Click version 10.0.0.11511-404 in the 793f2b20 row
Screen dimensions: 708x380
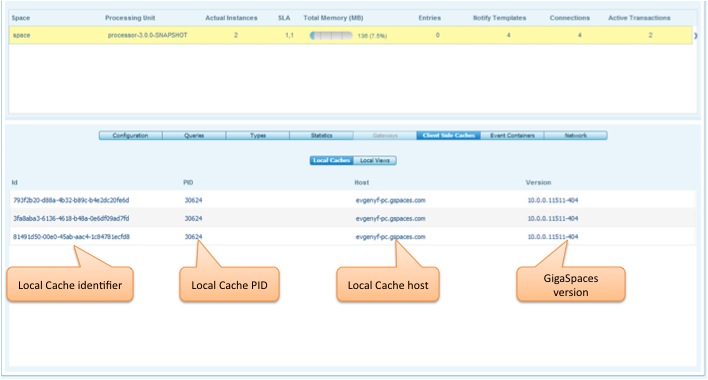[x=553, y=200]
